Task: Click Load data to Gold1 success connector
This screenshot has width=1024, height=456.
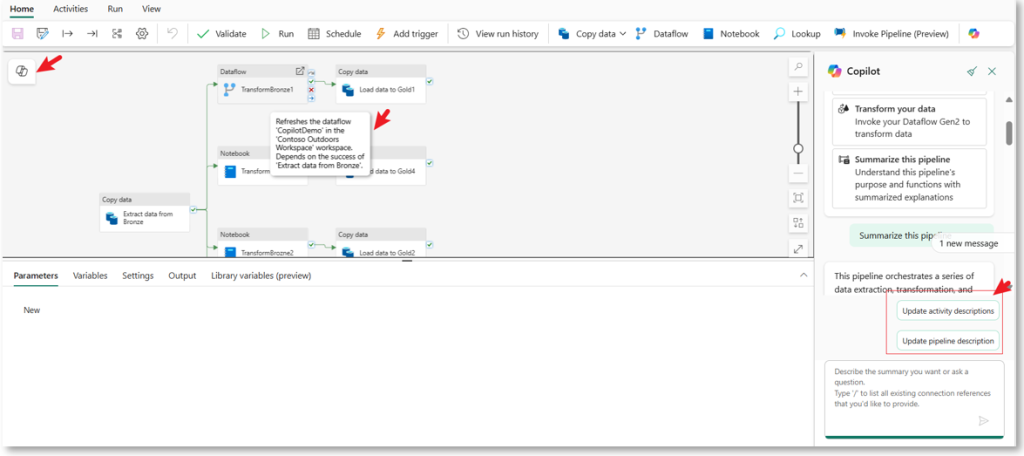Action: (429, 82)
